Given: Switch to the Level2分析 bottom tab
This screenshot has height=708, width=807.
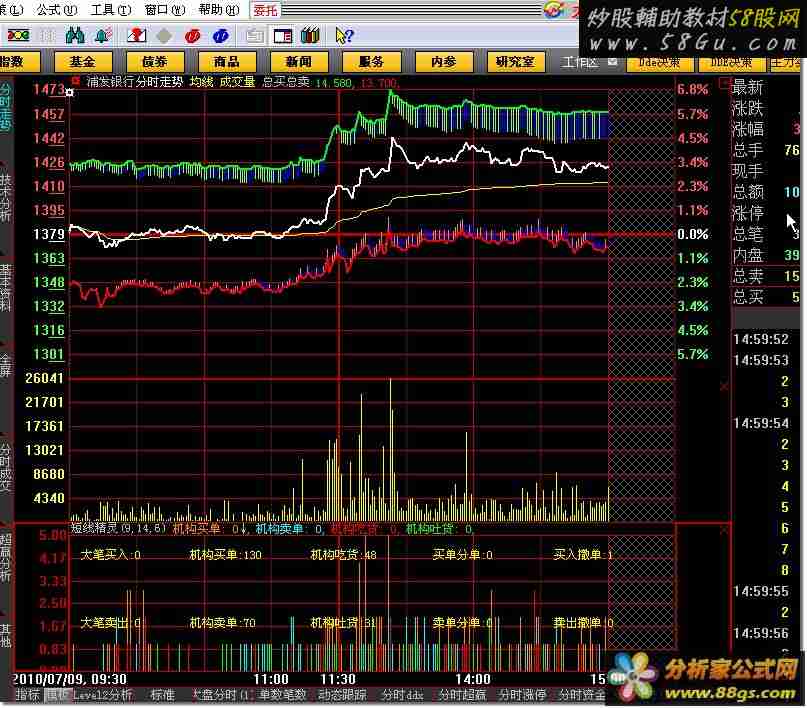Looking at the screenshot, I should (x=102, y=695).
